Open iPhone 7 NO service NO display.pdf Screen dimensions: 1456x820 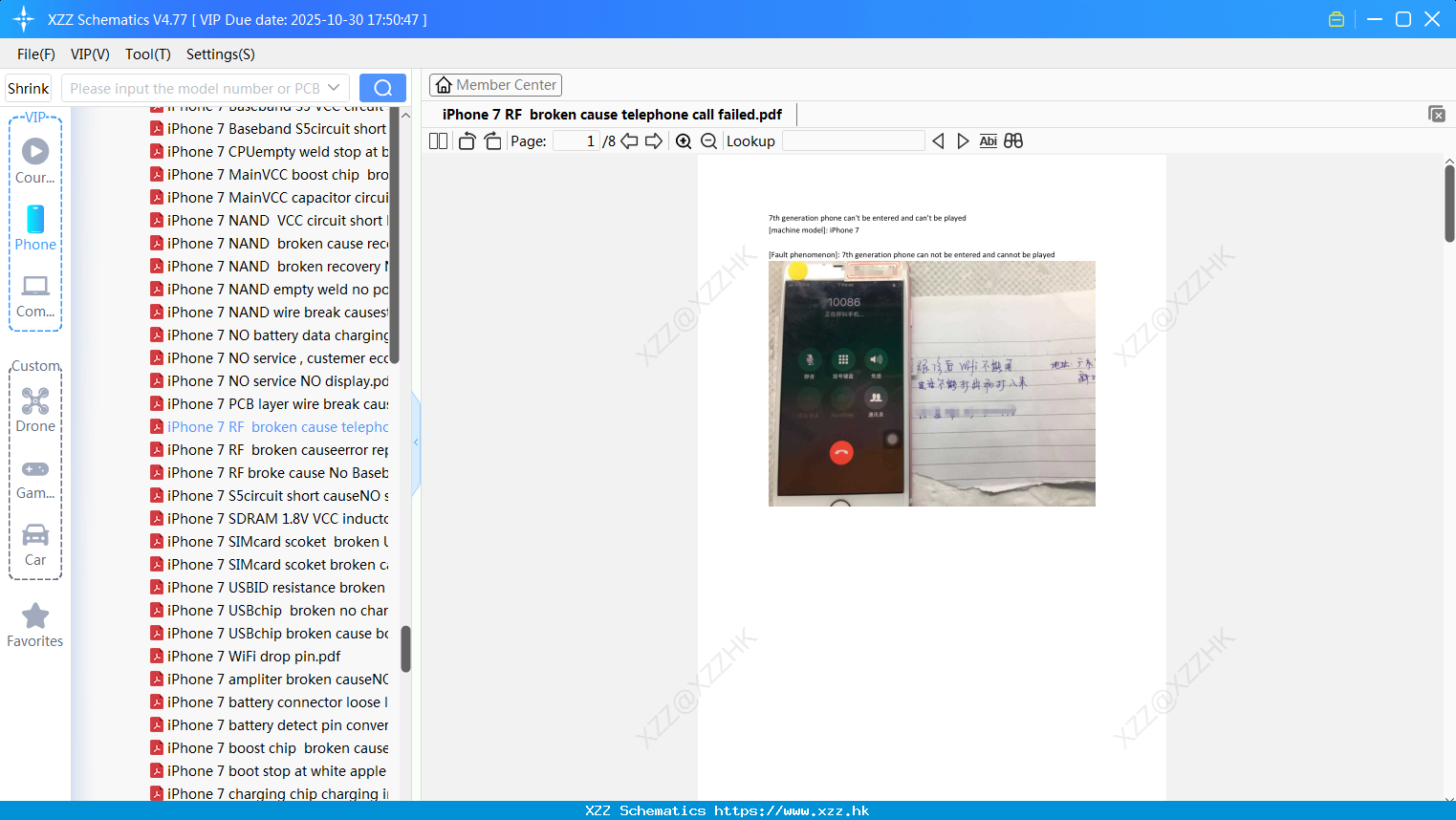(269, 381)
